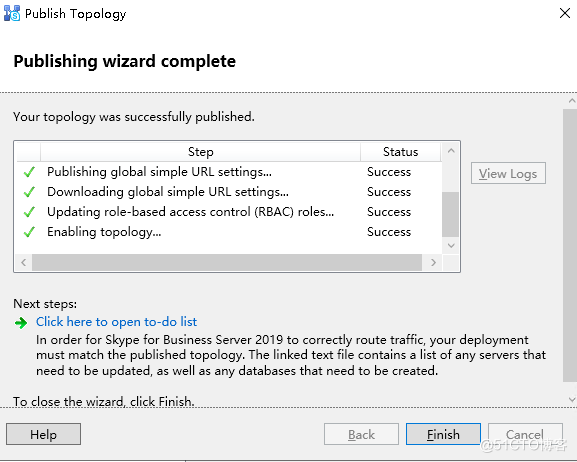This screenshot has height=462, width=577.
Task: Click the View Logs button
Action: [x=508, y=173]
